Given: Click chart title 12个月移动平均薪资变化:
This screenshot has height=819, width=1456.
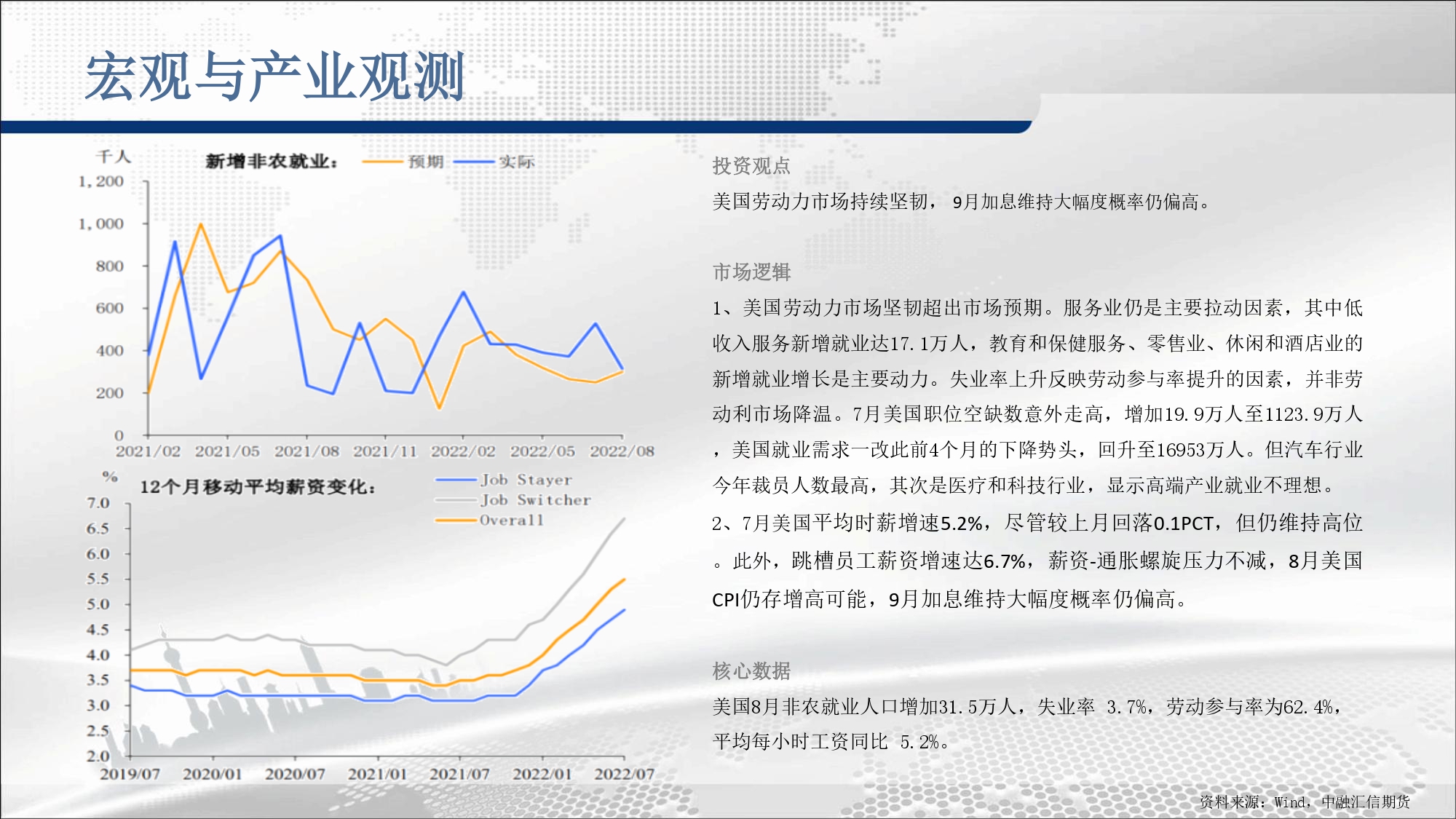Looking at the screenshot, I should (x=258, y=486).
